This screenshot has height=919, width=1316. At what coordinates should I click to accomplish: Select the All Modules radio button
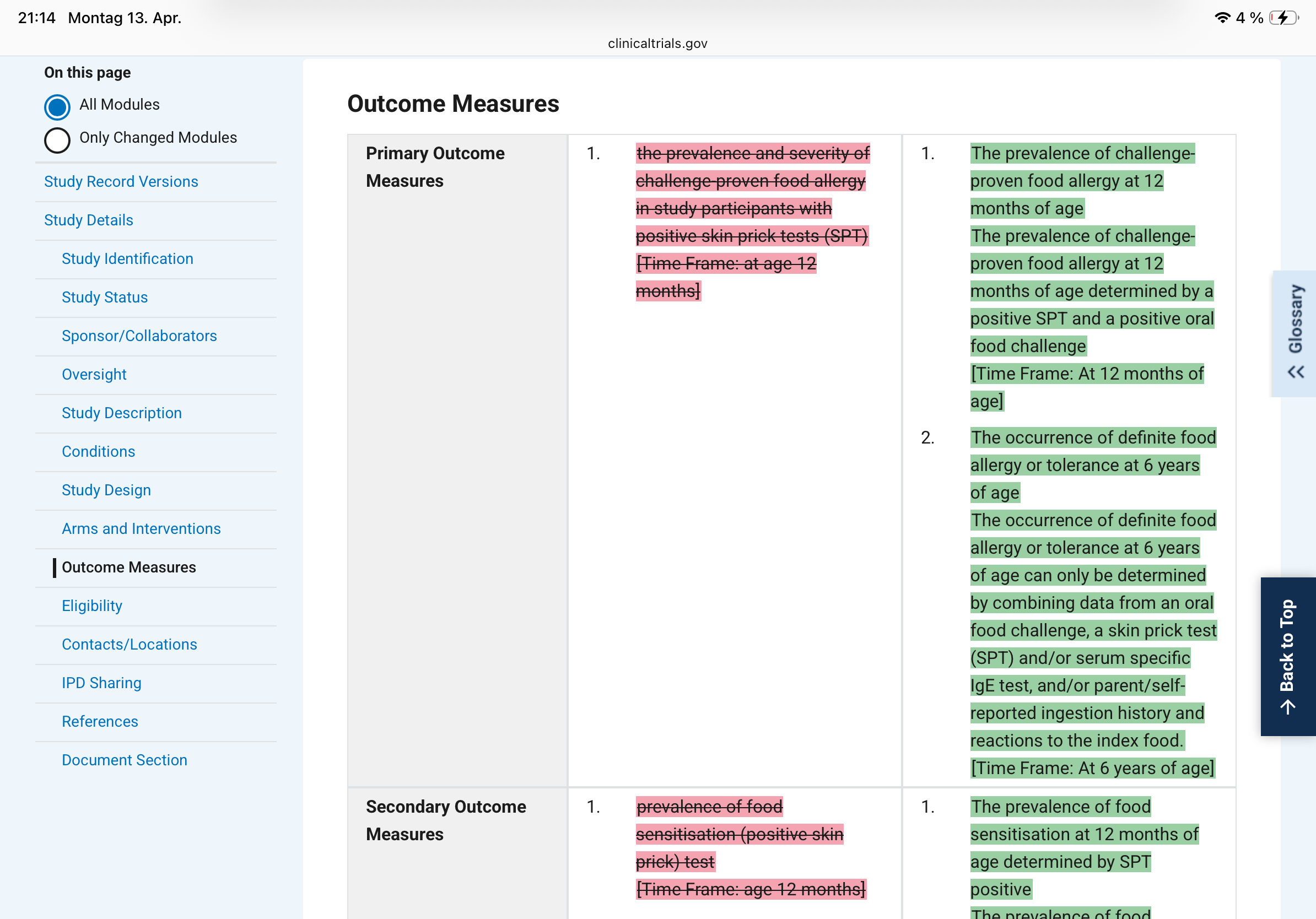click(57, 106)
